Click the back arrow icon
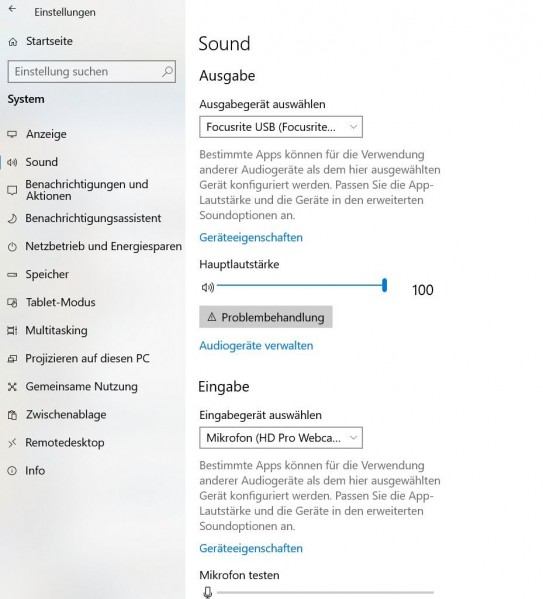543x599 pixels. pos(13,10)
